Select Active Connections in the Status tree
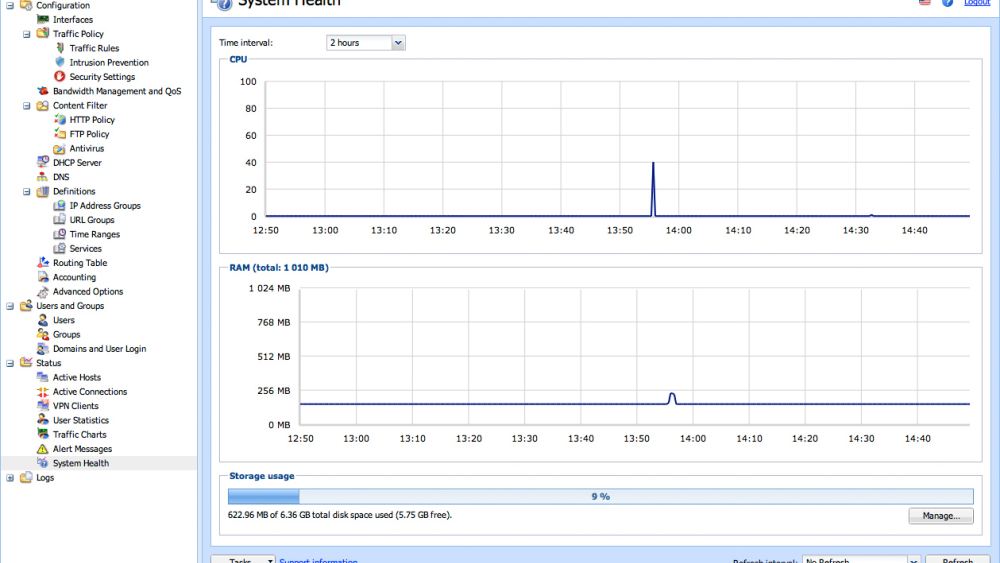 click(x=89, y=392)
